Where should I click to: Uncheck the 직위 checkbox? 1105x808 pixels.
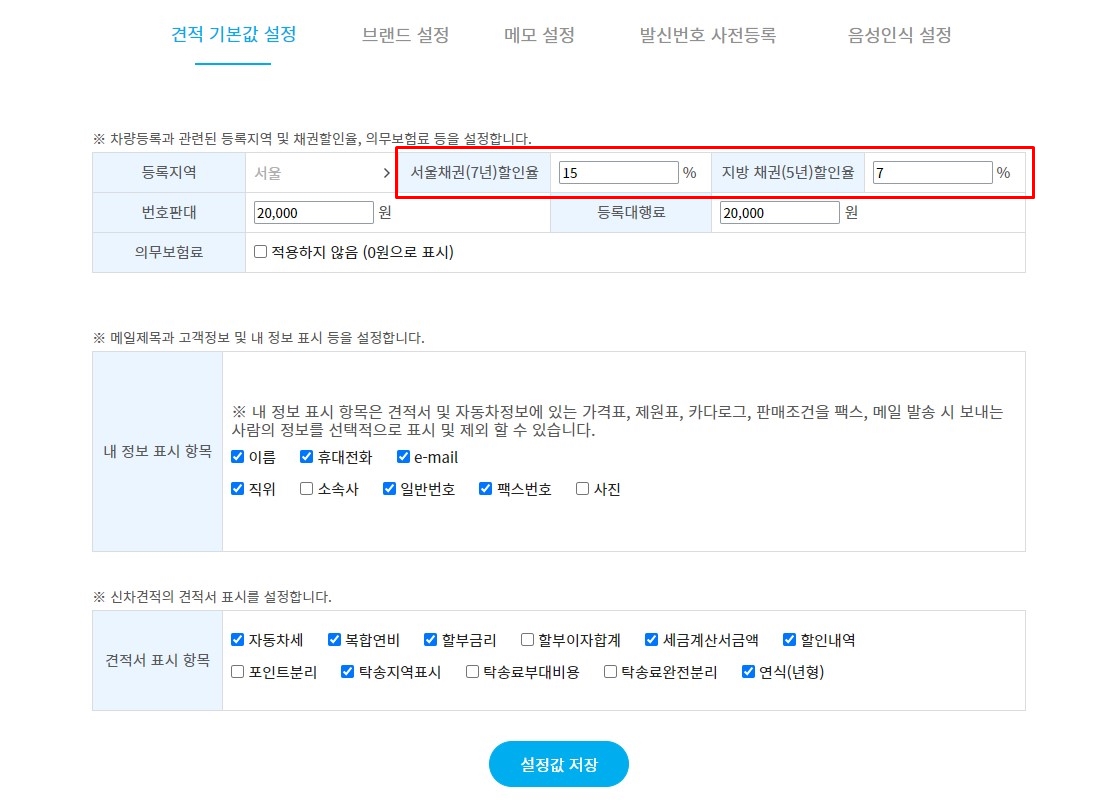tap(237, 488)
